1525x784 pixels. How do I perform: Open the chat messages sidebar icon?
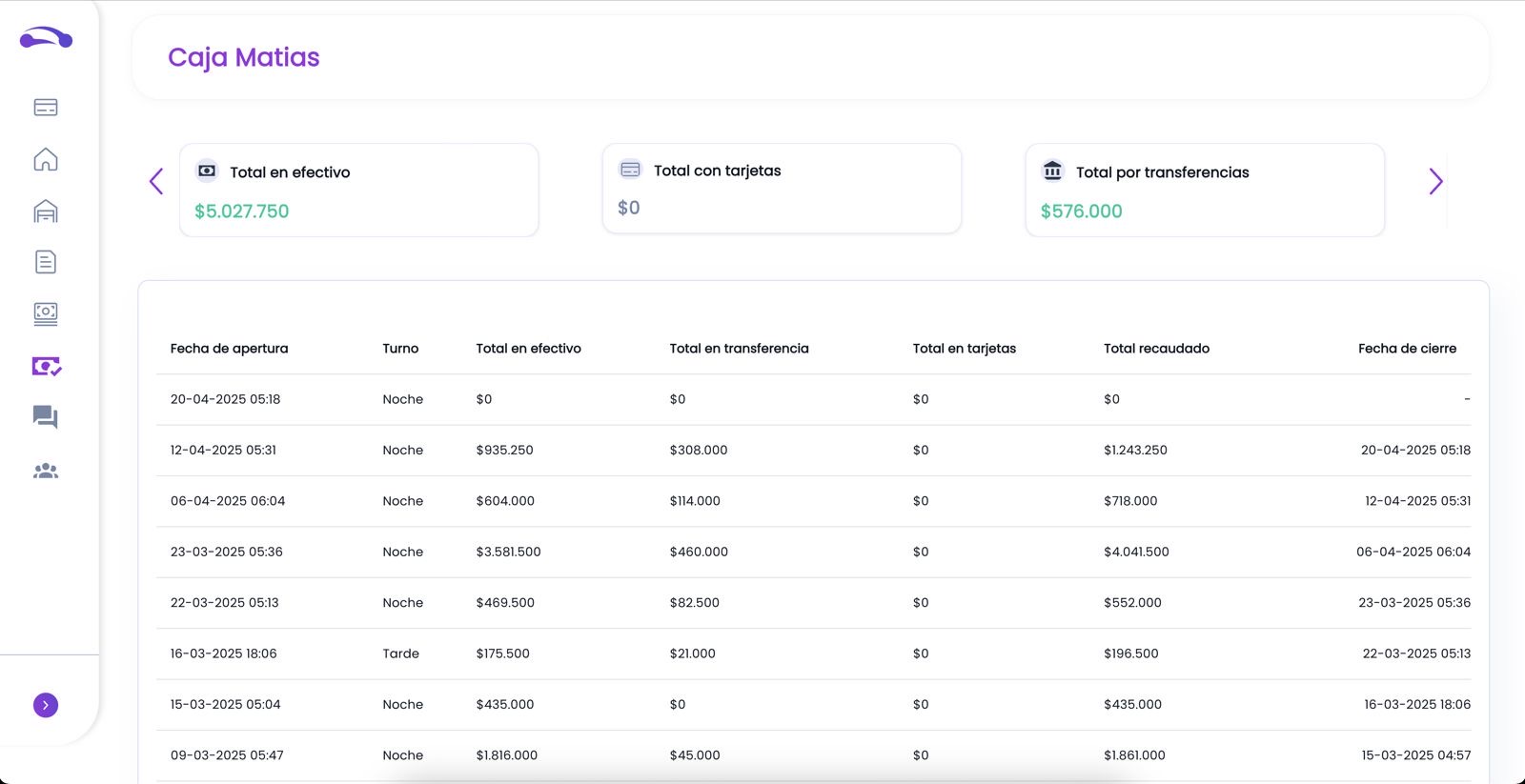coord(46,417)
